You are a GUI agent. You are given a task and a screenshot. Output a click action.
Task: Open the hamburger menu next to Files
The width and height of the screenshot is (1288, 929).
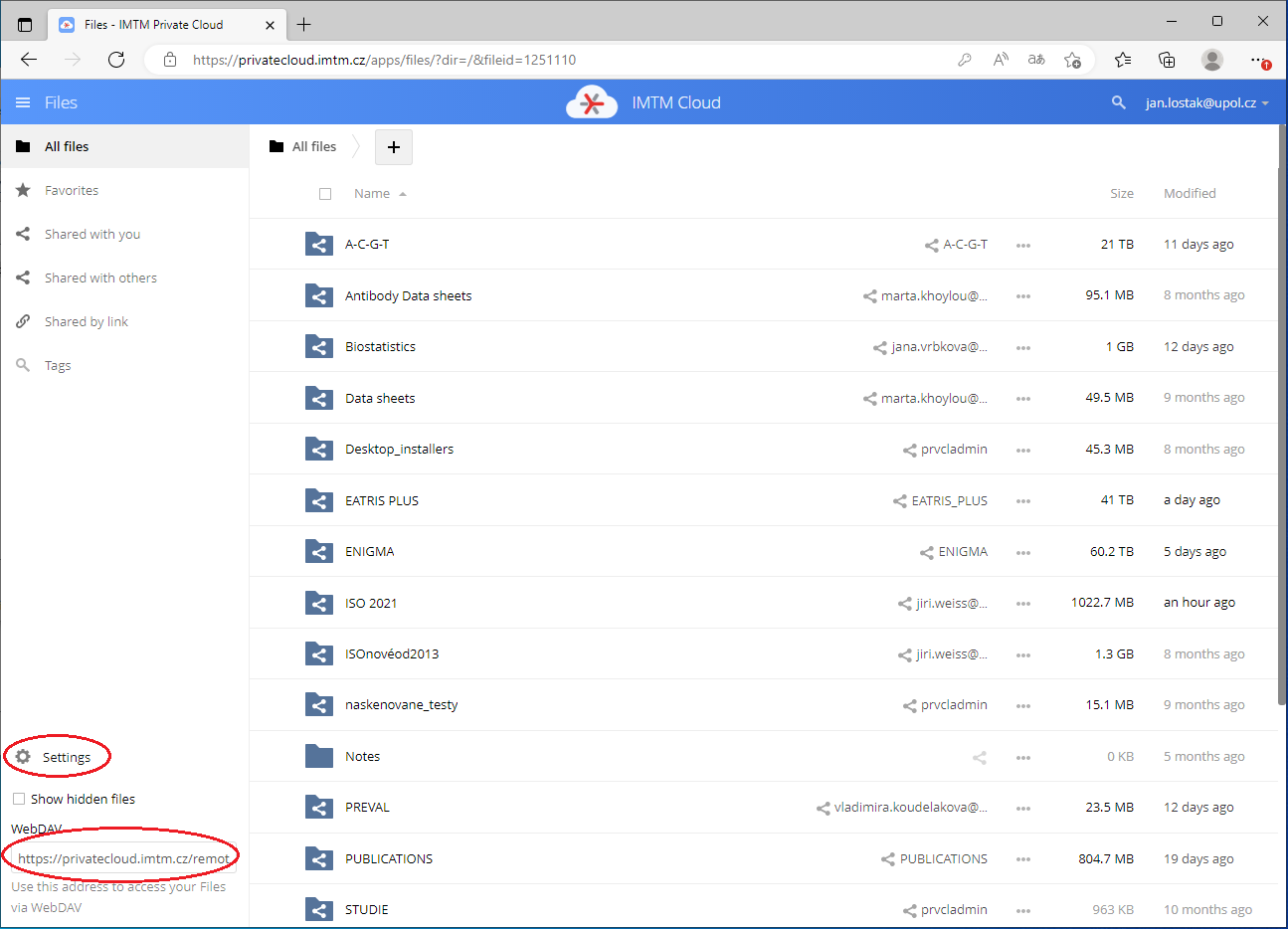click(23, 102)
